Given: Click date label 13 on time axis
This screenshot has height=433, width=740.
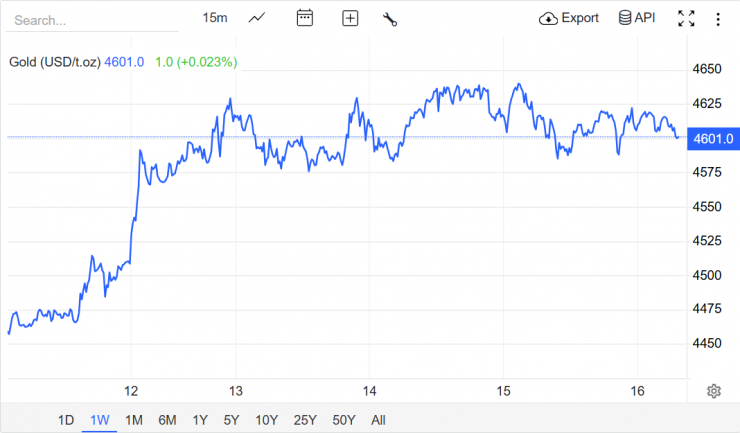Looking at the screenshot, I should [235, 391].
